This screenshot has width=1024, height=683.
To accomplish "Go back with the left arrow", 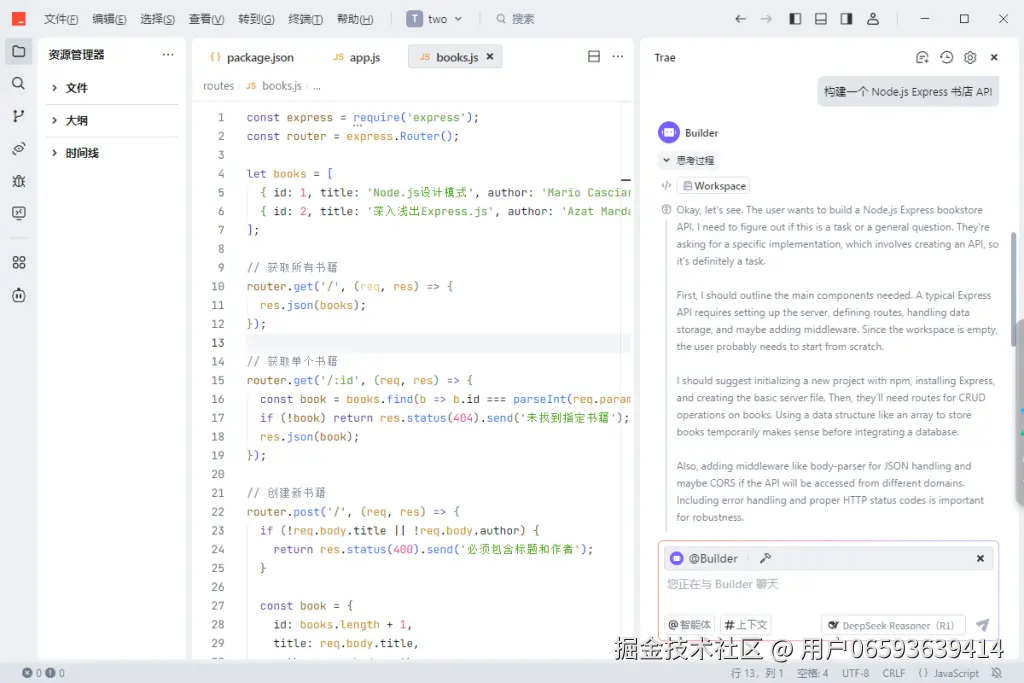I will point(740,19).
